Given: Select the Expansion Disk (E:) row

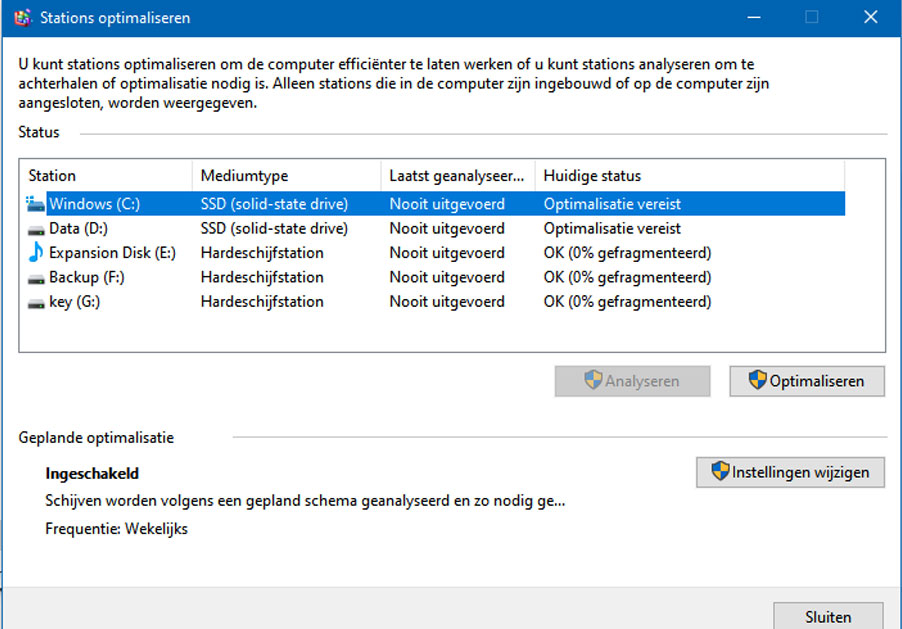Looking at the screenshot, I should (435, 253).
